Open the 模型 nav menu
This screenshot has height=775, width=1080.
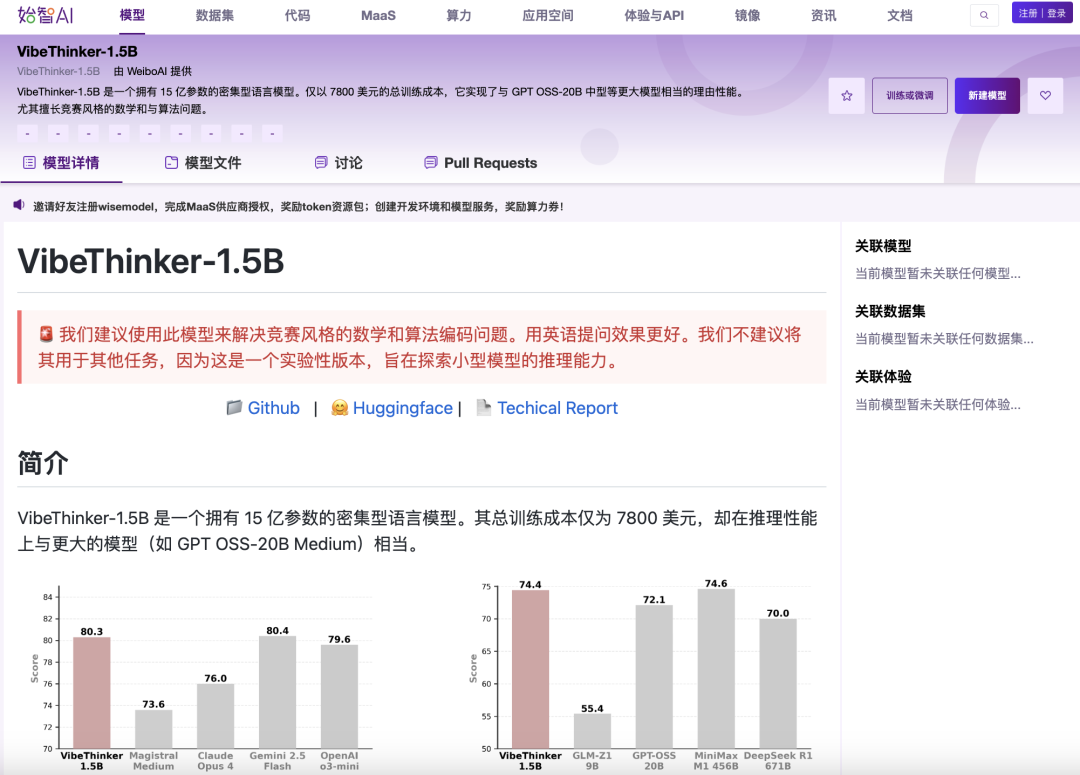[132, 15]
